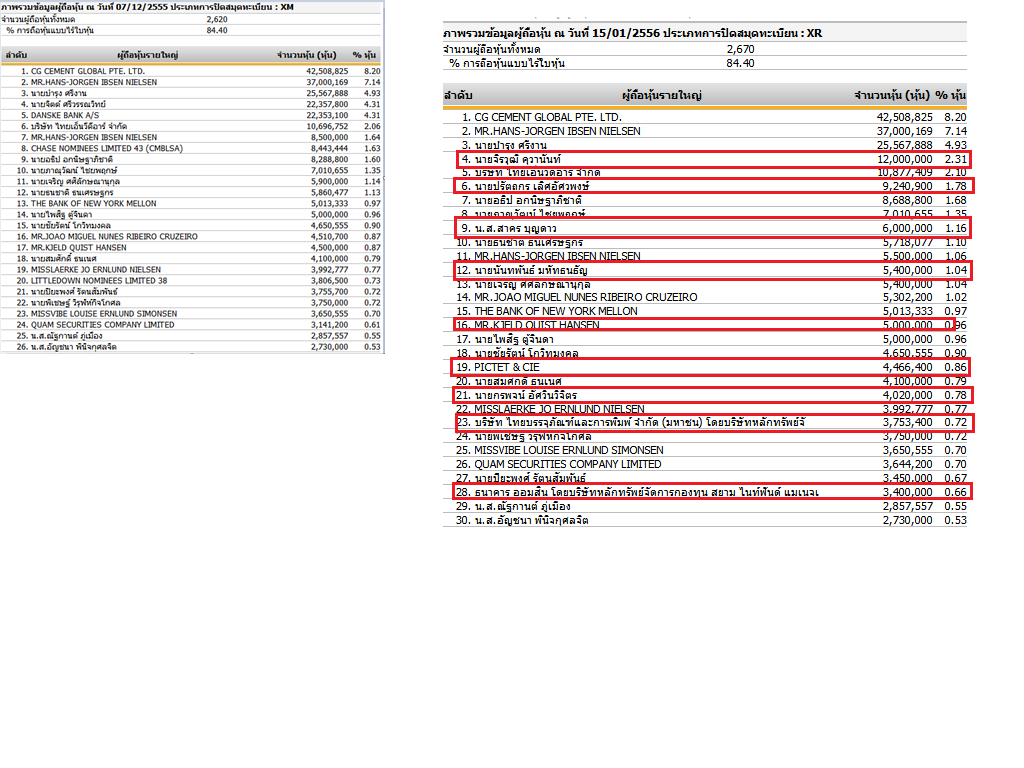Click MISSVIBE LOUISE ERNLUND SIMONSEN in XR table

(x=568, y=451)
